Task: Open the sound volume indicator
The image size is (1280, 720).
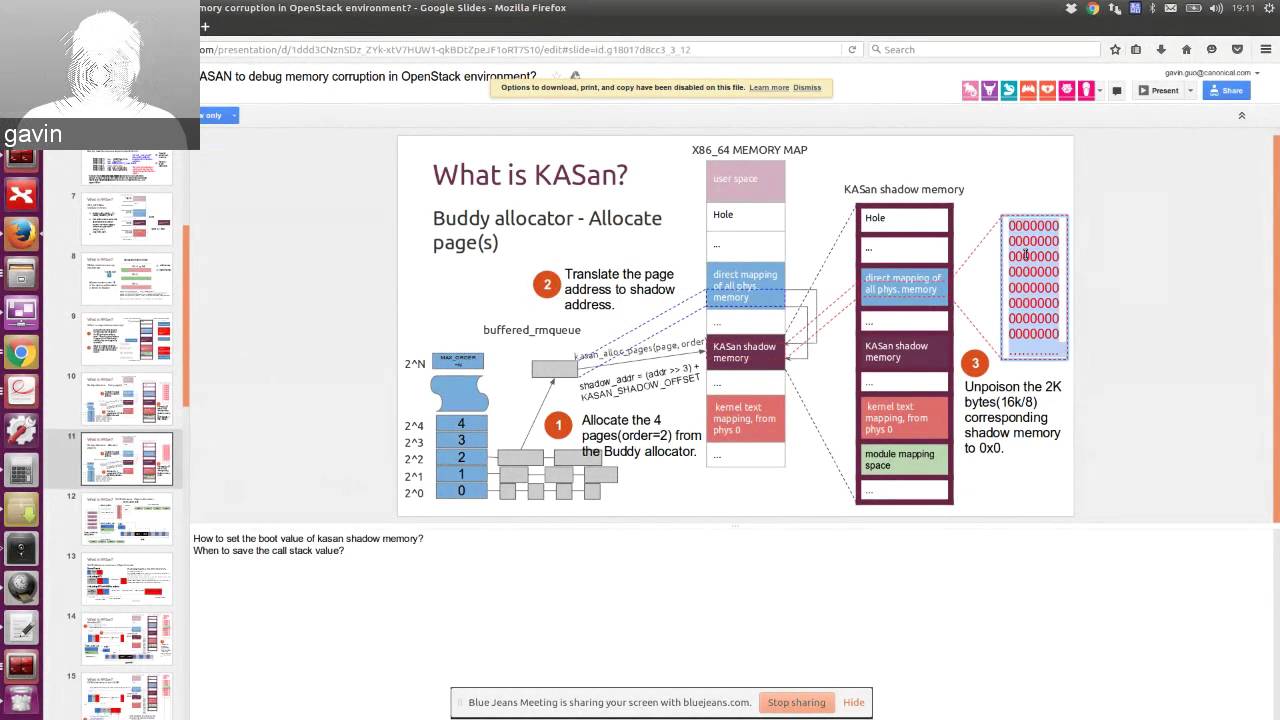Action: click(x=1216, y=8)
